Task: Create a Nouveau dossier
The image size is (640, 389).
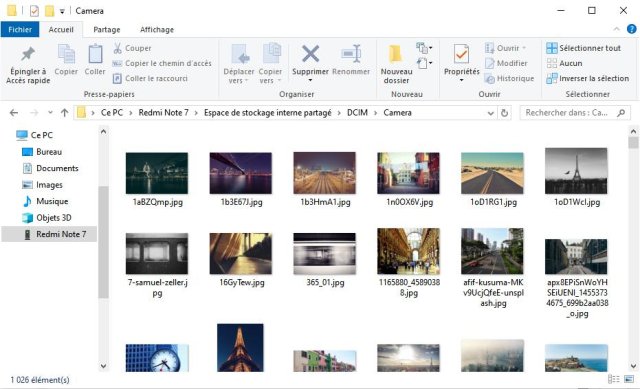Action: pyautogui.click(x=396, y=64)
